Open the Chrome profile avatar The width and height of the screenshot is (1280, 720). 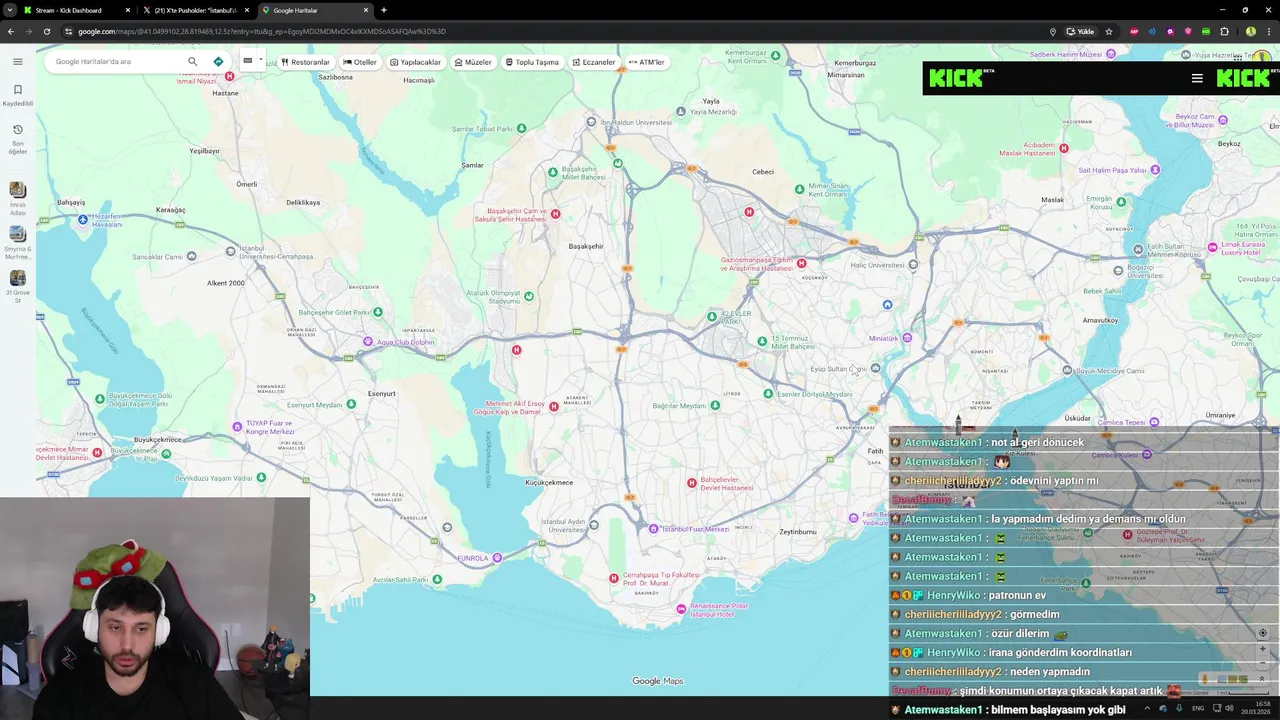[x=1250, y=31]
